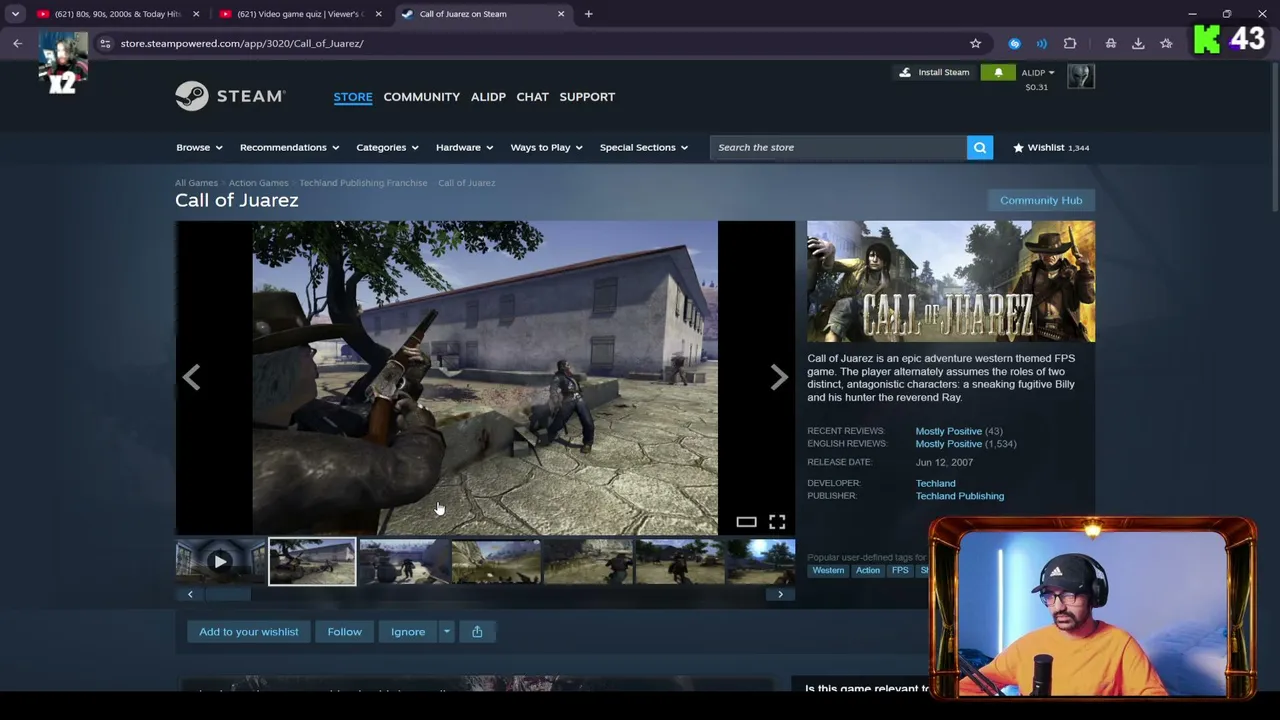Enter fullscreen on the screenshot viewer
1280x720 pixels.
pyautogui.click(x=777, y=521)
